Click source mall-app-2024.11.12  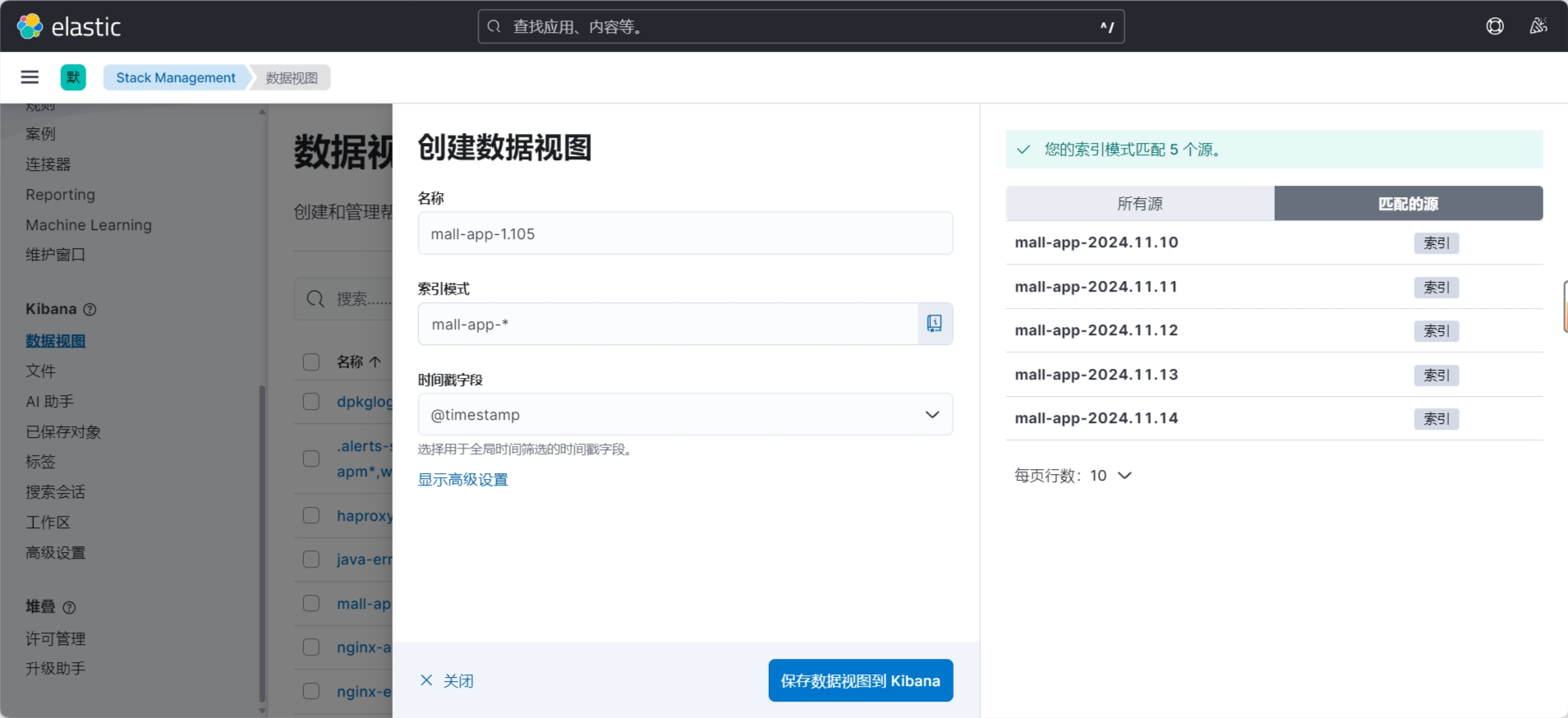pos(1097,330)
